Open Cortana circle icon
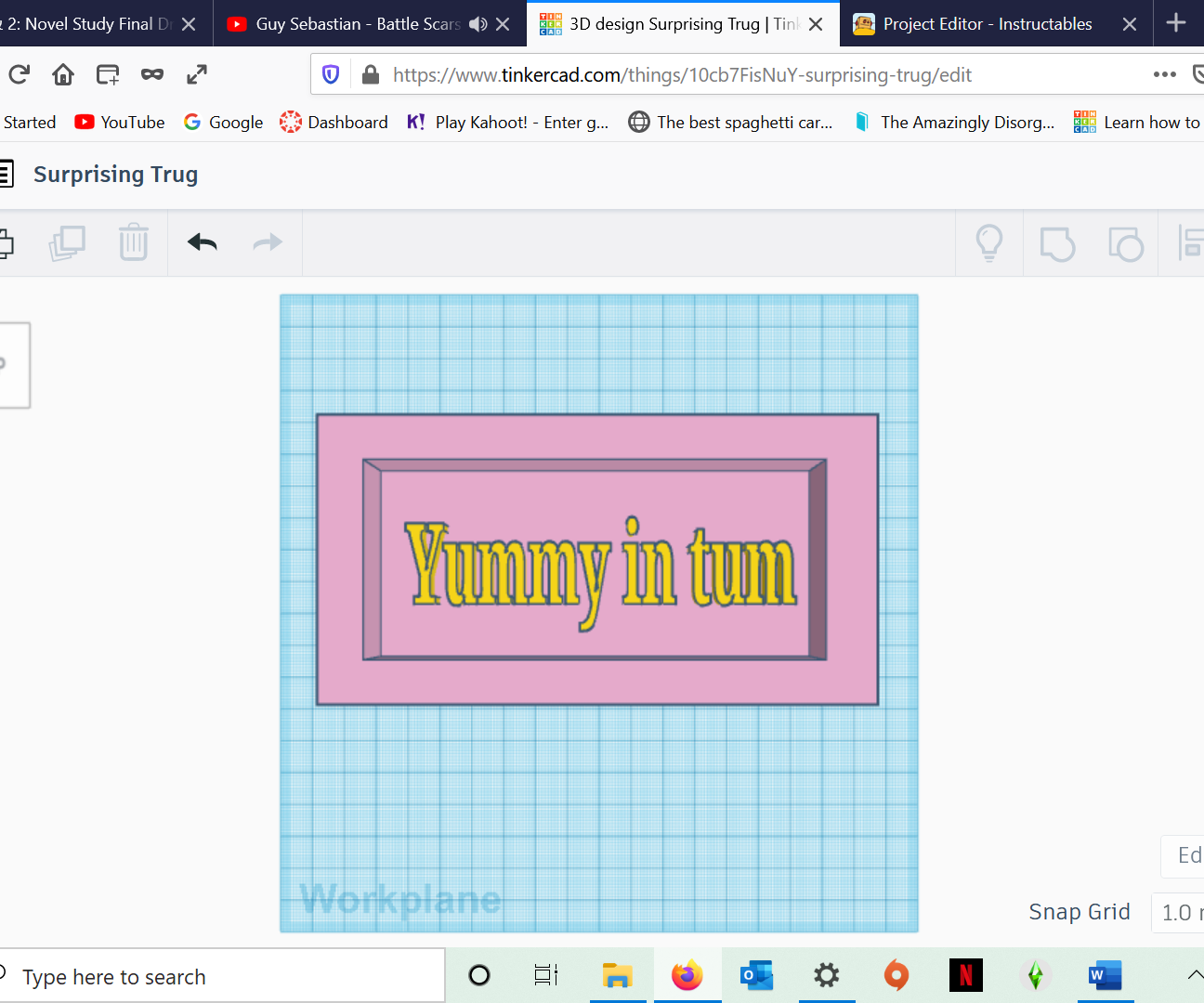Image resolution: width=1204 pixels, height=1003 pixels. click(479, 975)
